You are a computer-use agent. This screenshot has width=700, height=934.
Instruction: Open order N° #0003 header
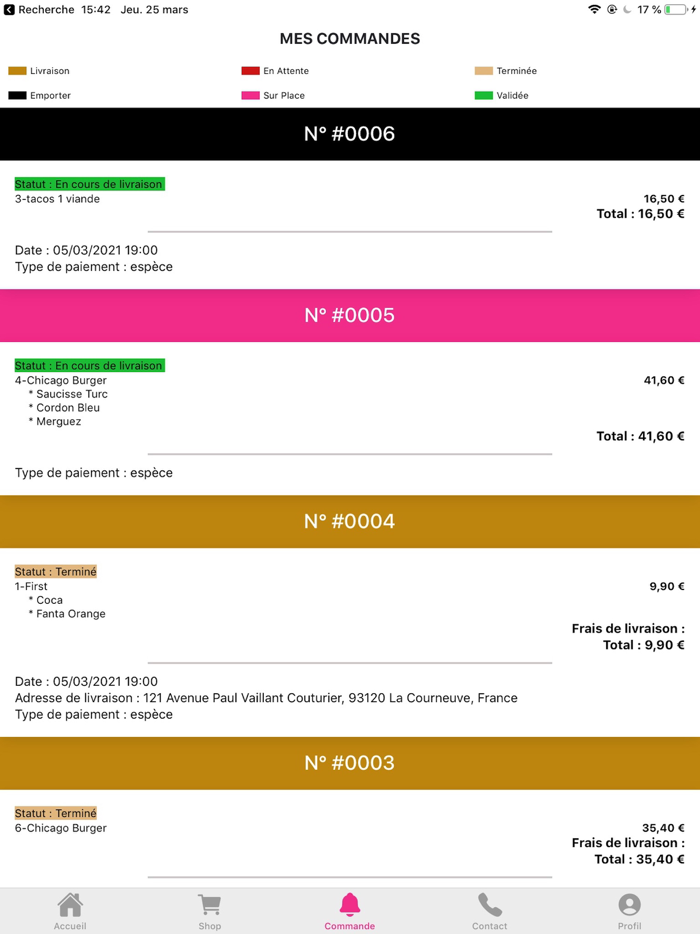[x=350, y=763]
